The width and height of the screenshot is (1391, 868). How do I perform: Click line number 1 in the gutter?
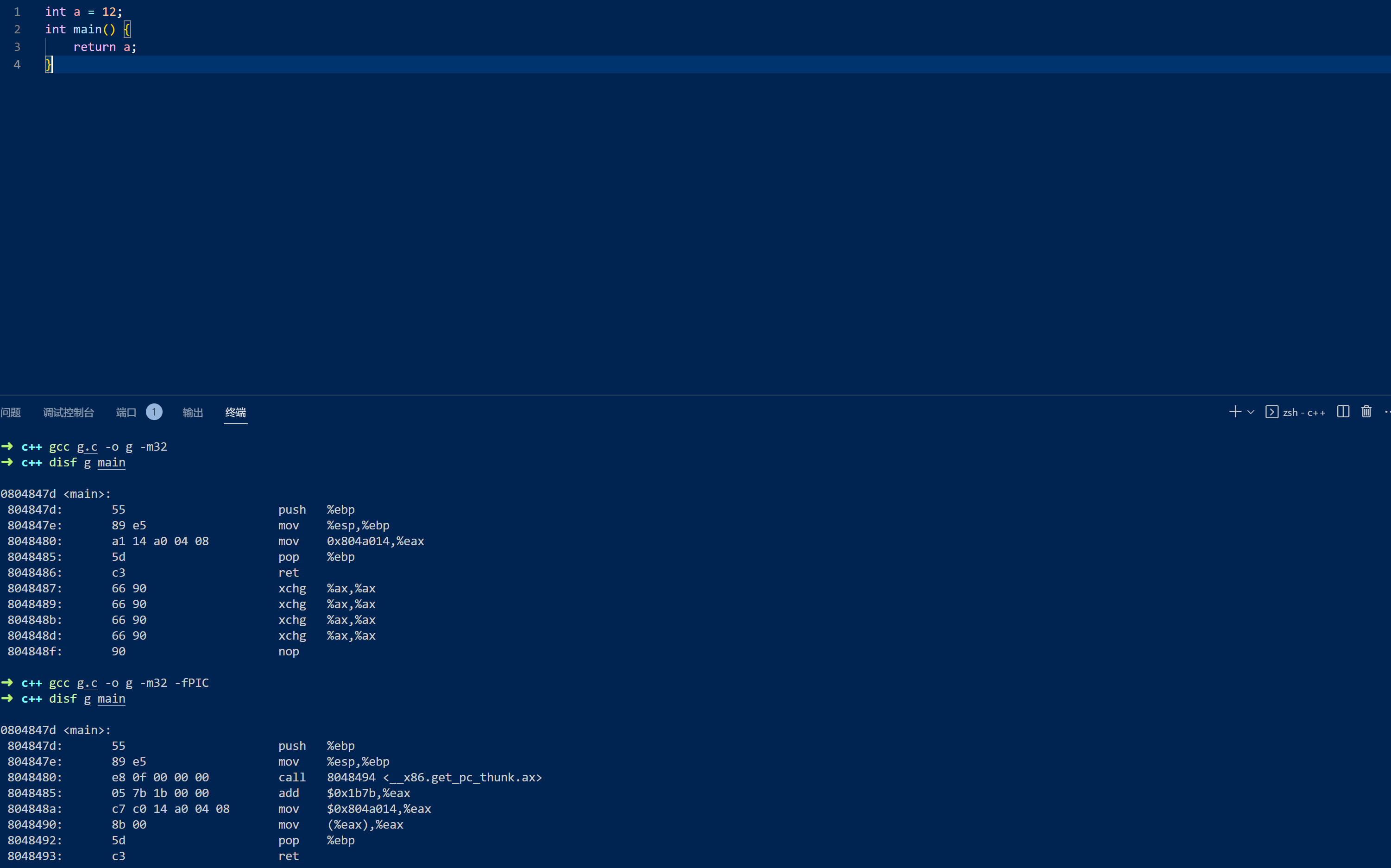click(x=17, y=12)
